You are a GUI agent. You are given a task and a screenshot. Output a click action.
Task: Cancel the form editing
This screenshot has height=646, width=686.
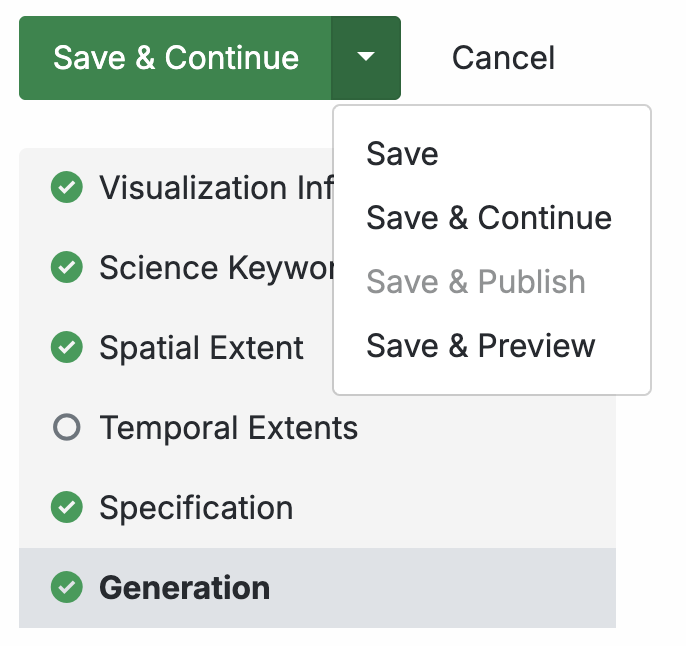pyautogui.click(x=503, y=58)
